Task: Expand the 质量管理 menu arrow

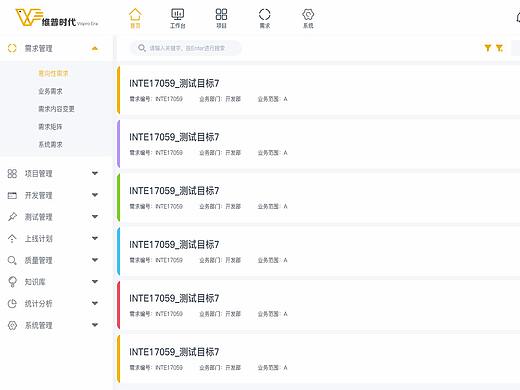Action: [95, 260]
